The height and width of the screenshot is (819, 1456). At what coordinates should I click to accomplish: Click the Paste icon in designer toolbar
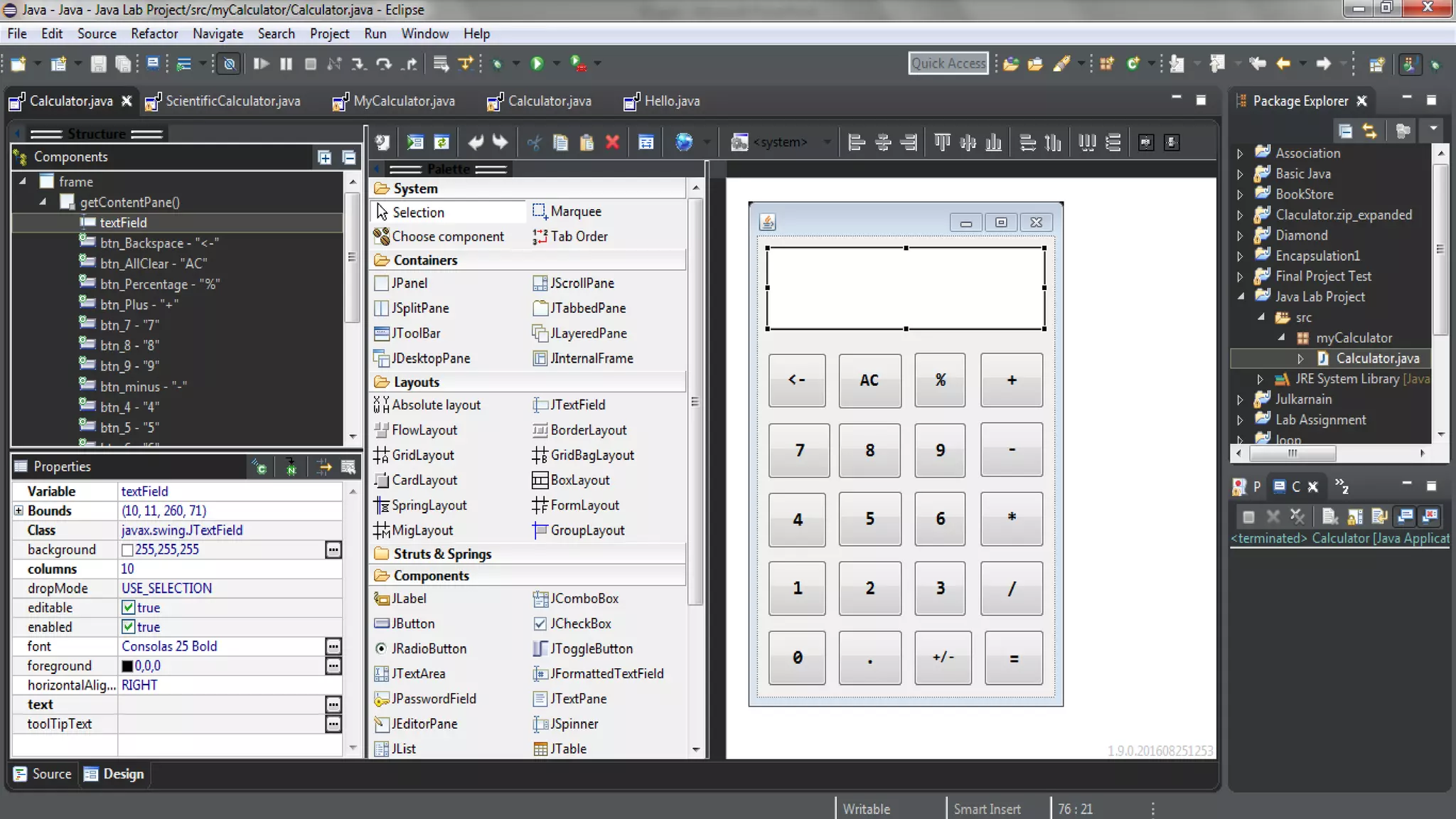[x=587, y=142]
